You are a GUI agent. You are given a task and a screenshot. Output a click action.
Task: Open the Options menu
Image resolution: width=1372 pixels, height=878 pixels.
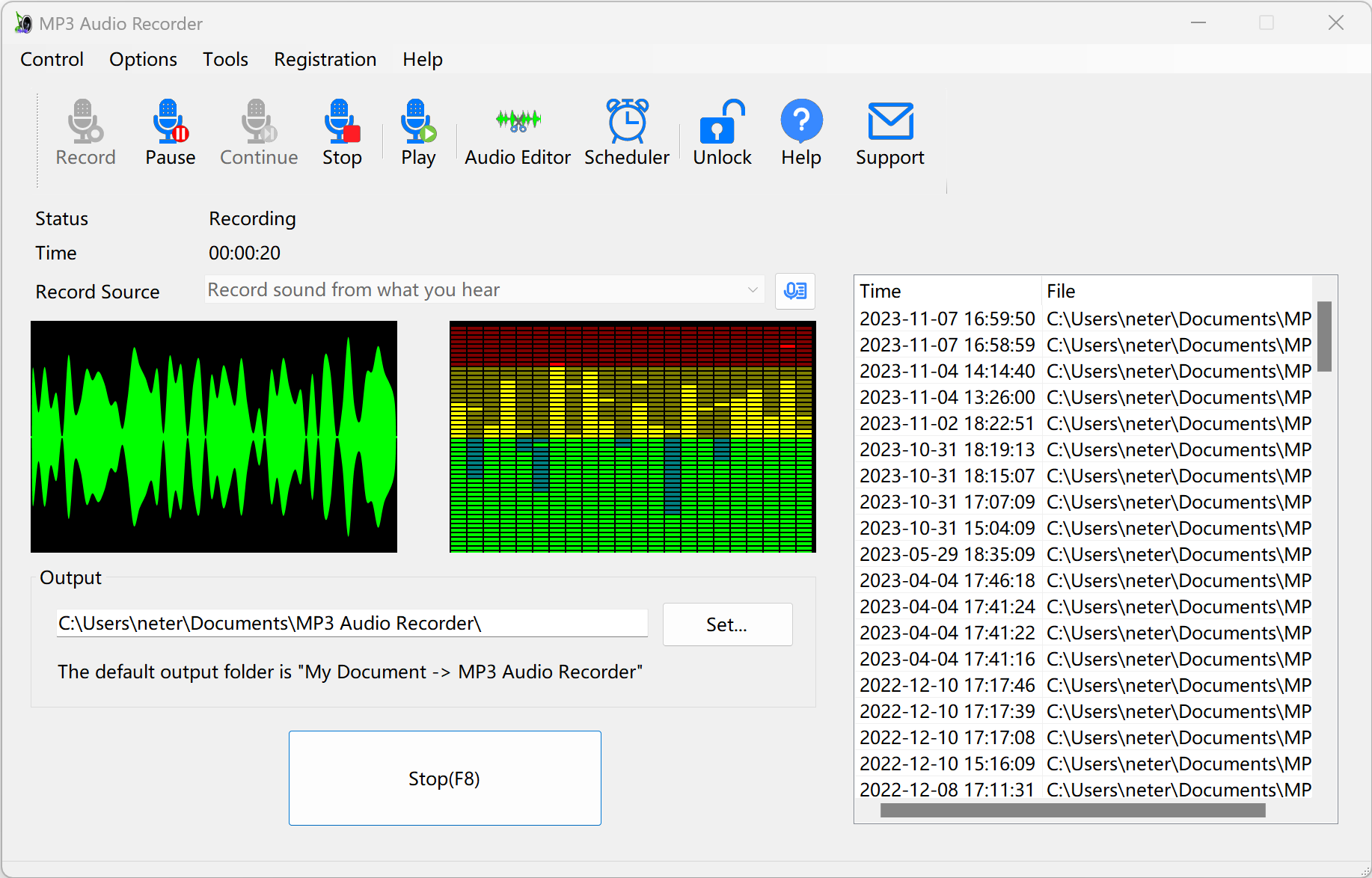[143, 59]
